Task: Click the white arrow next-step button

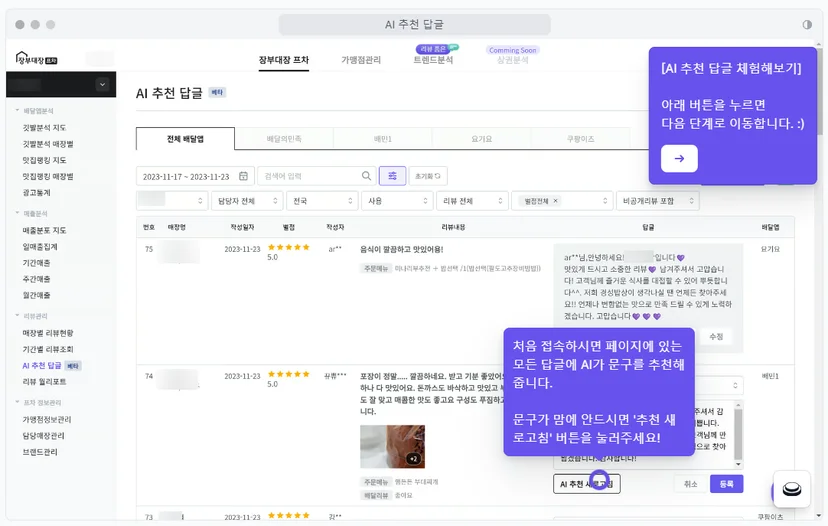Action: [679, 158]
